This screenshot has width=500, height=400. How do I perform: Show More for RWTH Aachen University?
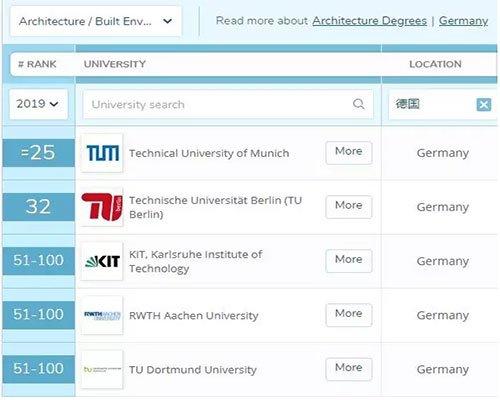pyautogui.click(x=349, y=315)
